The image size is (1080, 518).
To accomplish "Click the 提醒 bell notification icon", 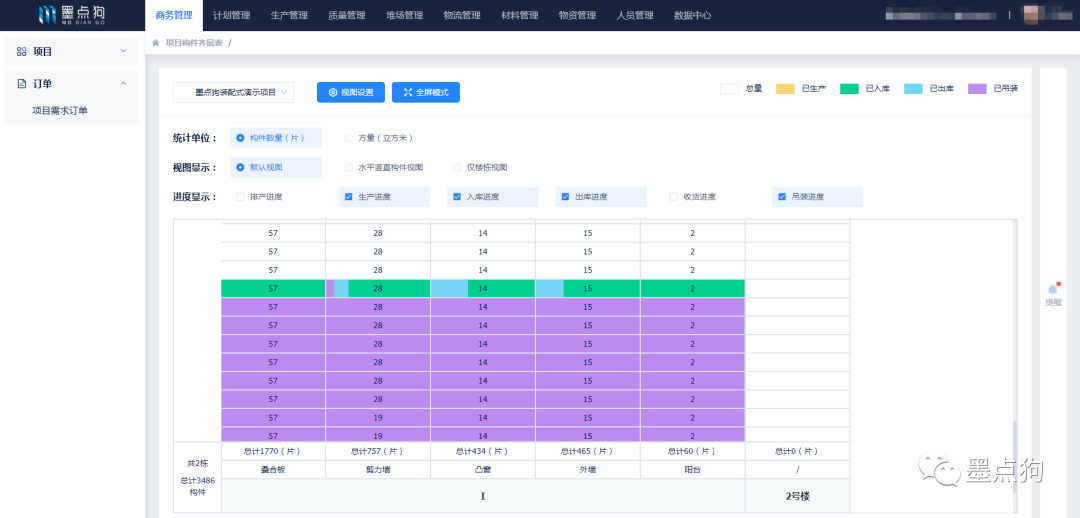I will point(1052,289).
